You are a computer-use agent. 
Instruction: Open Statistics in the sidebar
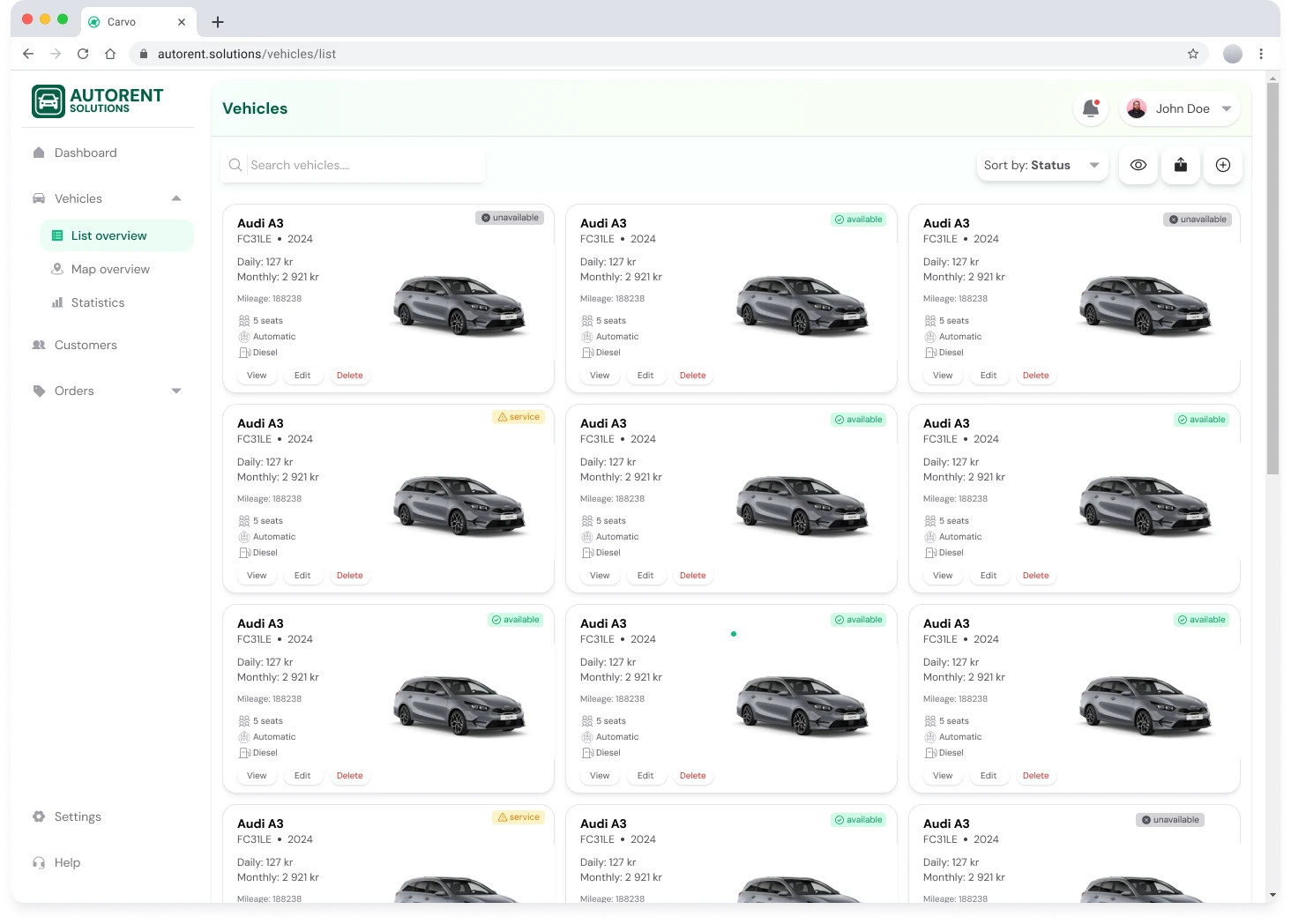(97, 302)
